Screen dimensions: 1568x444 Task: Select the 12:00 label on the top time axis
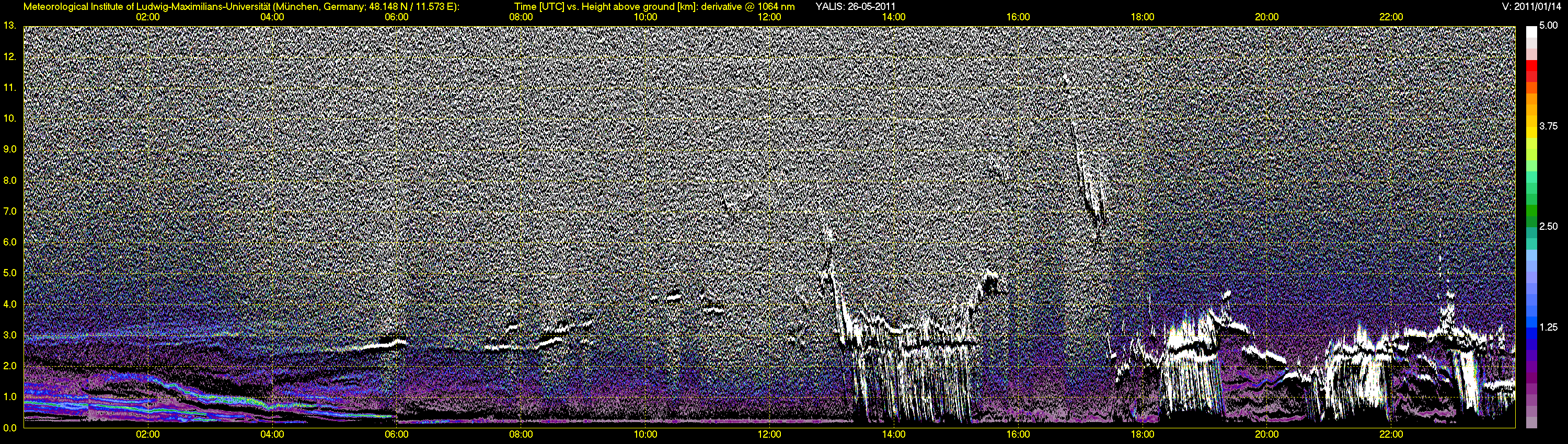(769, 17)
